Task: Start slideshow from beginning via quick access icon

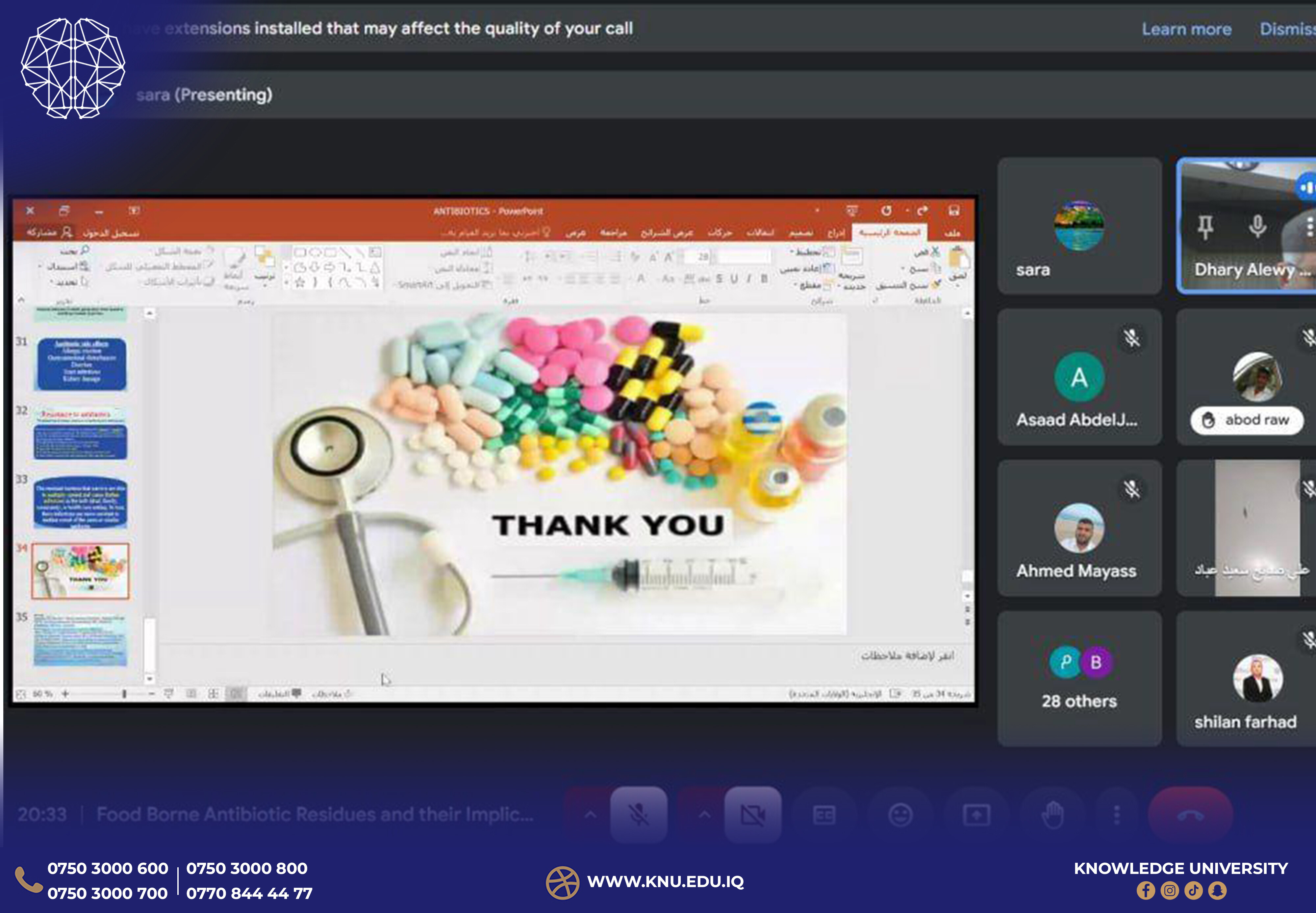Action: coord(852,210)
